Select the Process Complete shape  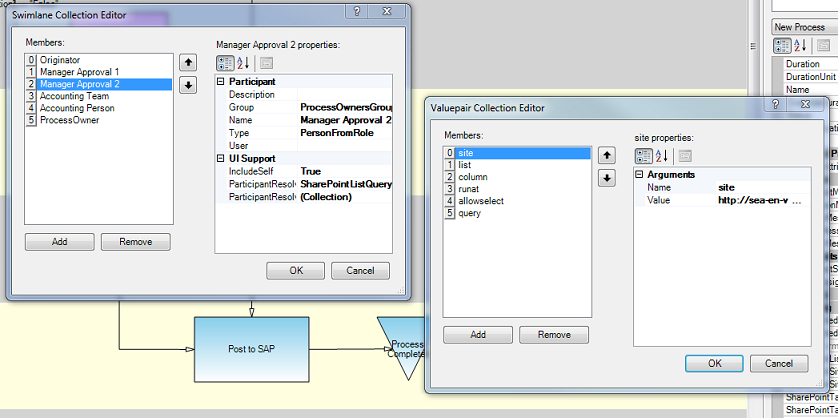(405, 349)
